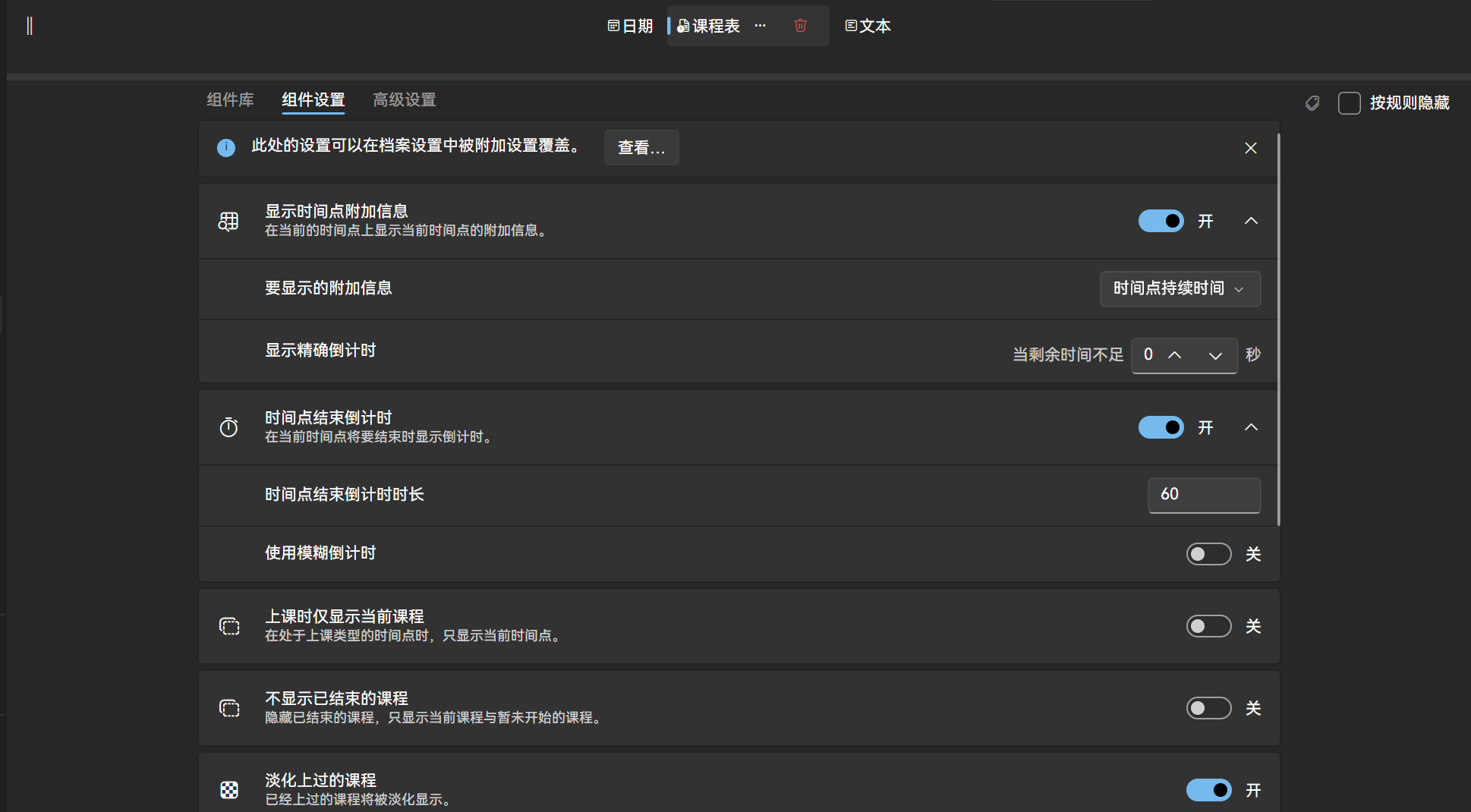Turn off 淡化上过的课程
The width and height of the screenshot is (1471, 812).
click(x=1208, y=790)
